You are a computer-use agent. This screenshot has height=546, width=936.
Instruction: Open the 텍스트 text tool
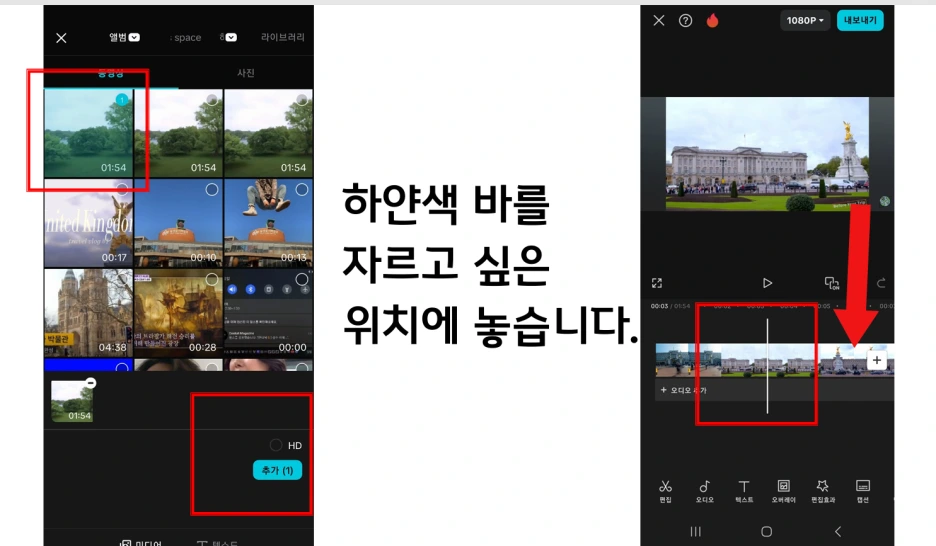pyautogui.click(x=744, y=491)
